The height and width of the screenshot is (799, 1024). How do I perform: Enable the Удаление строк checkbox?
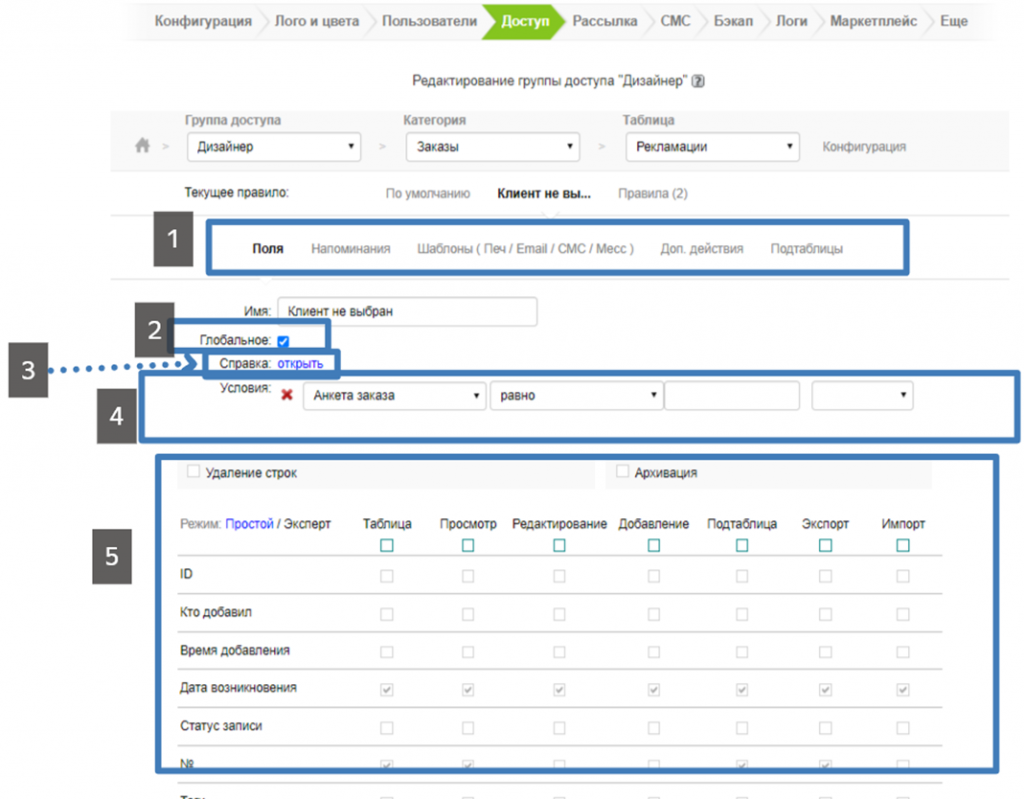coord(193,472)
